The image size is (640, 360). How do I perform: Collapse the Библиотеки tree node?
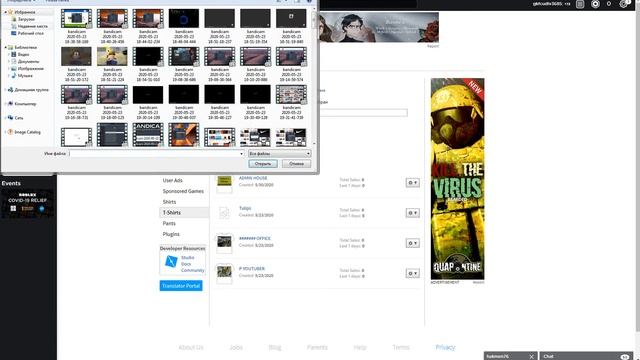[6, 47]
